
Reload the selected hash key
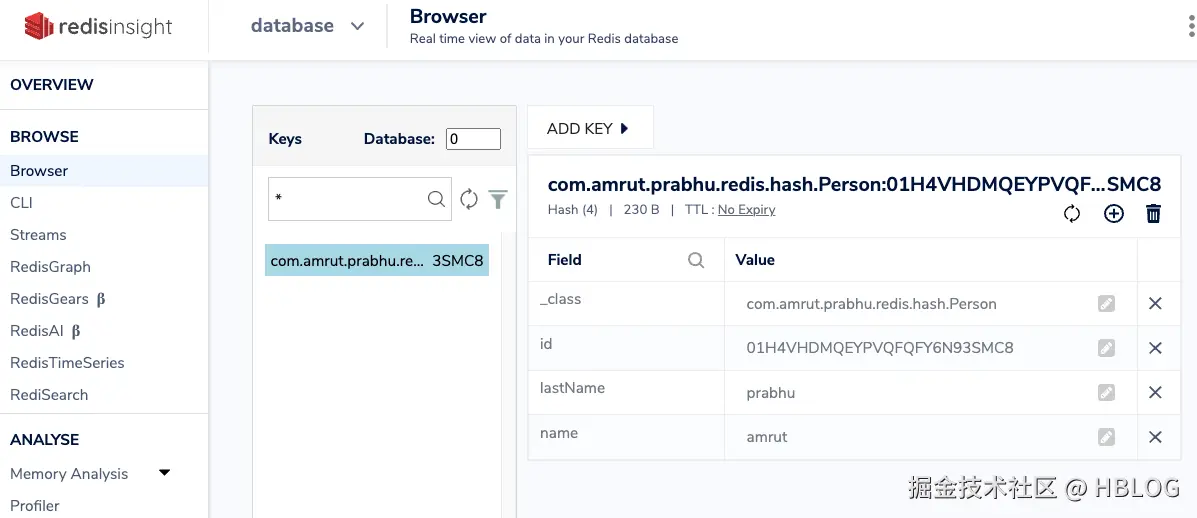(1072, 213)
